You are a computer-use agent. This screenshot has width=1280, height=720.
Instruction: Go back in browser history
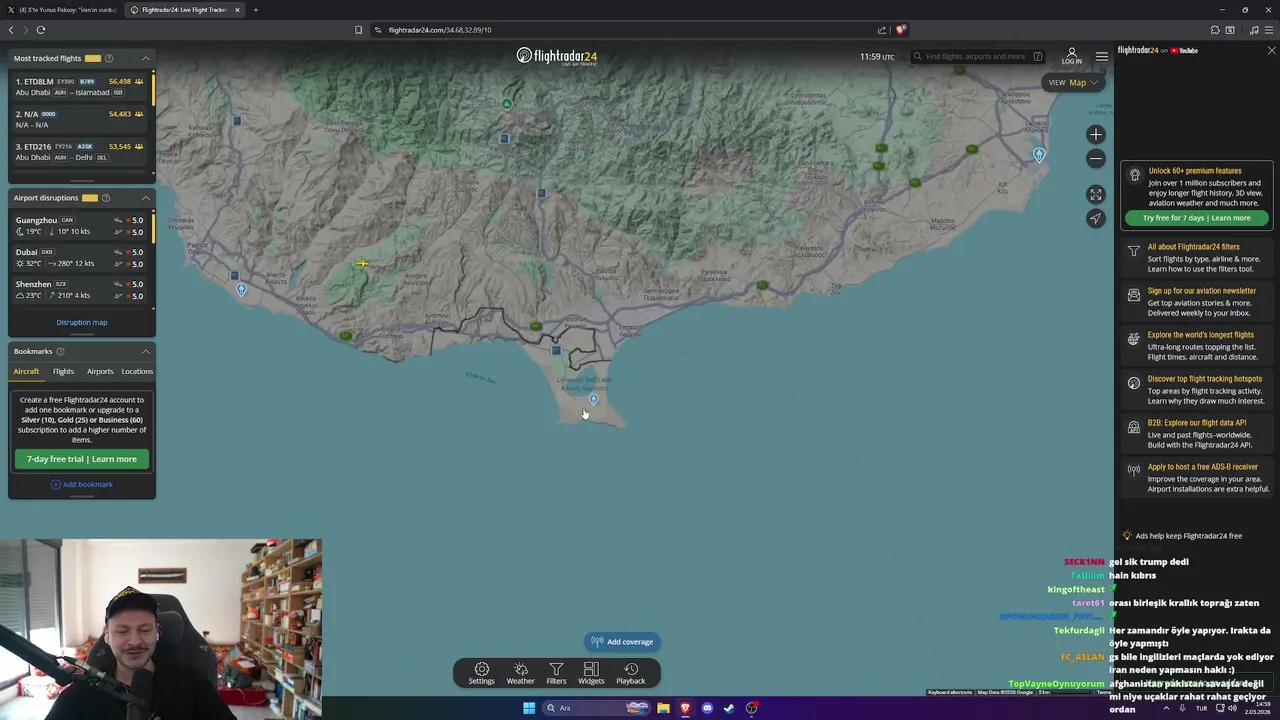[x=11, y=30]
